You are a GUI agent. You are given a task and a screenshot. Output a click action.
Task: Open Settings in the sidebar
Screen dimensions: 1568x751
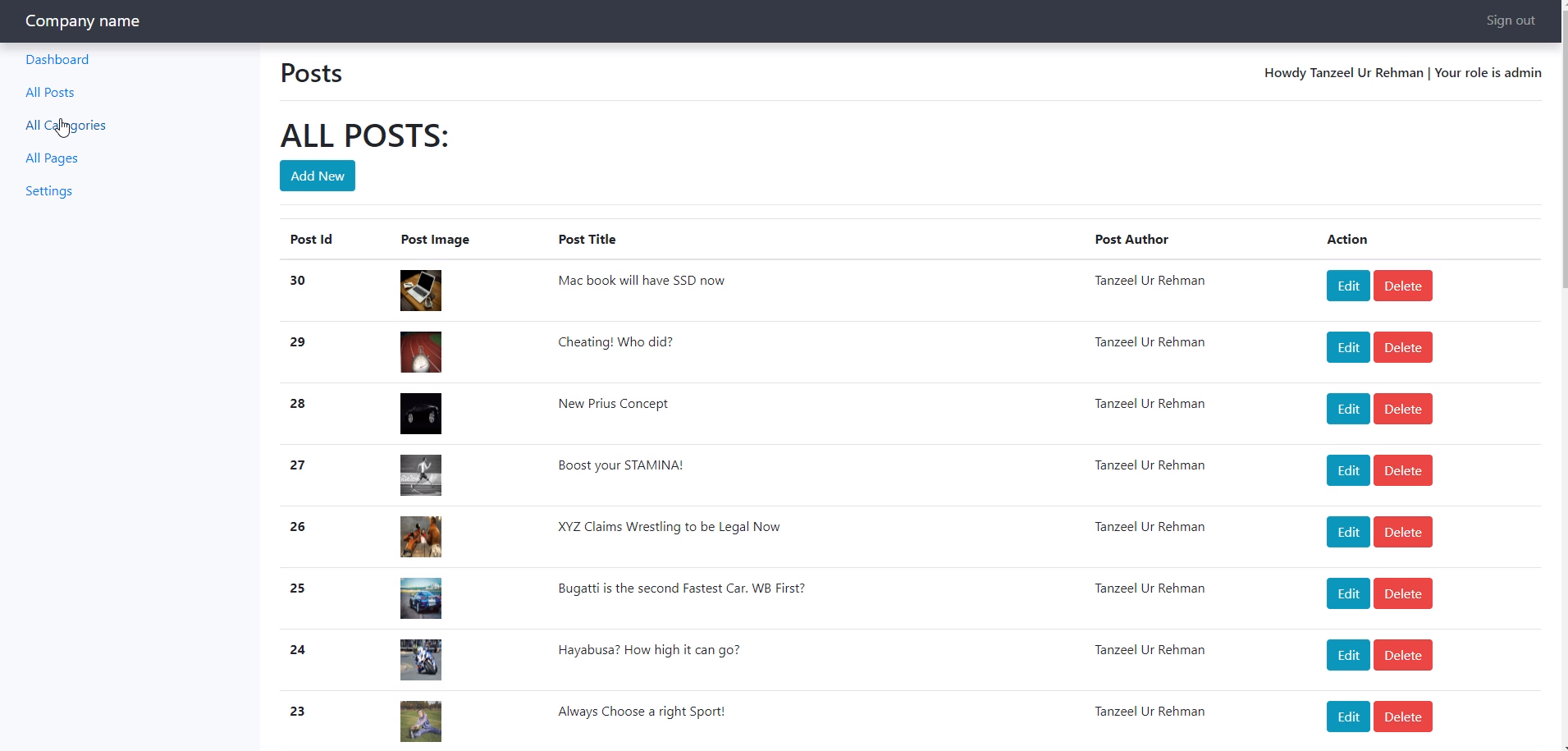point(48,191)
